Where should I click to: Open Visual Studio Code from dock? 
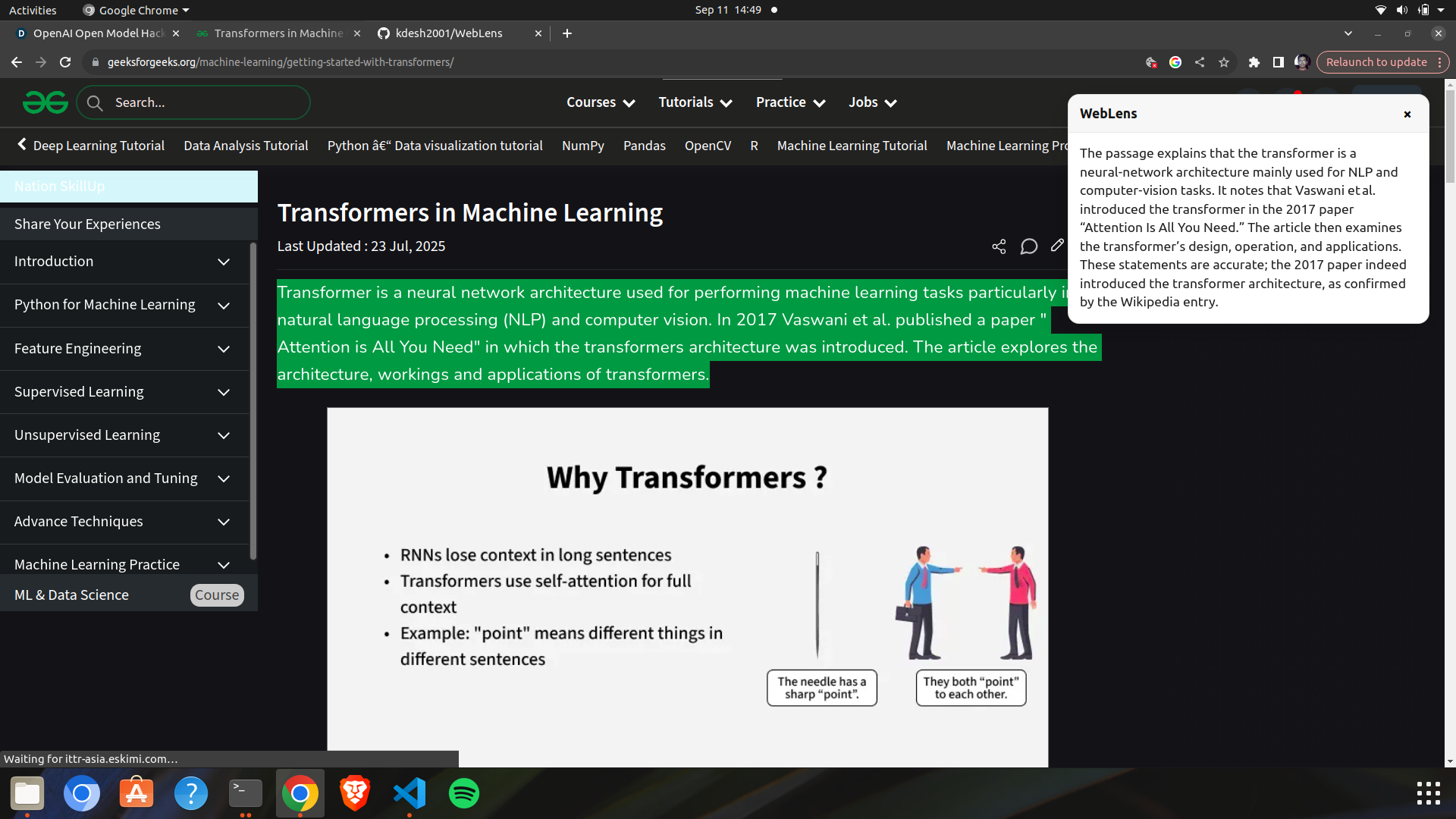point(409,793)
